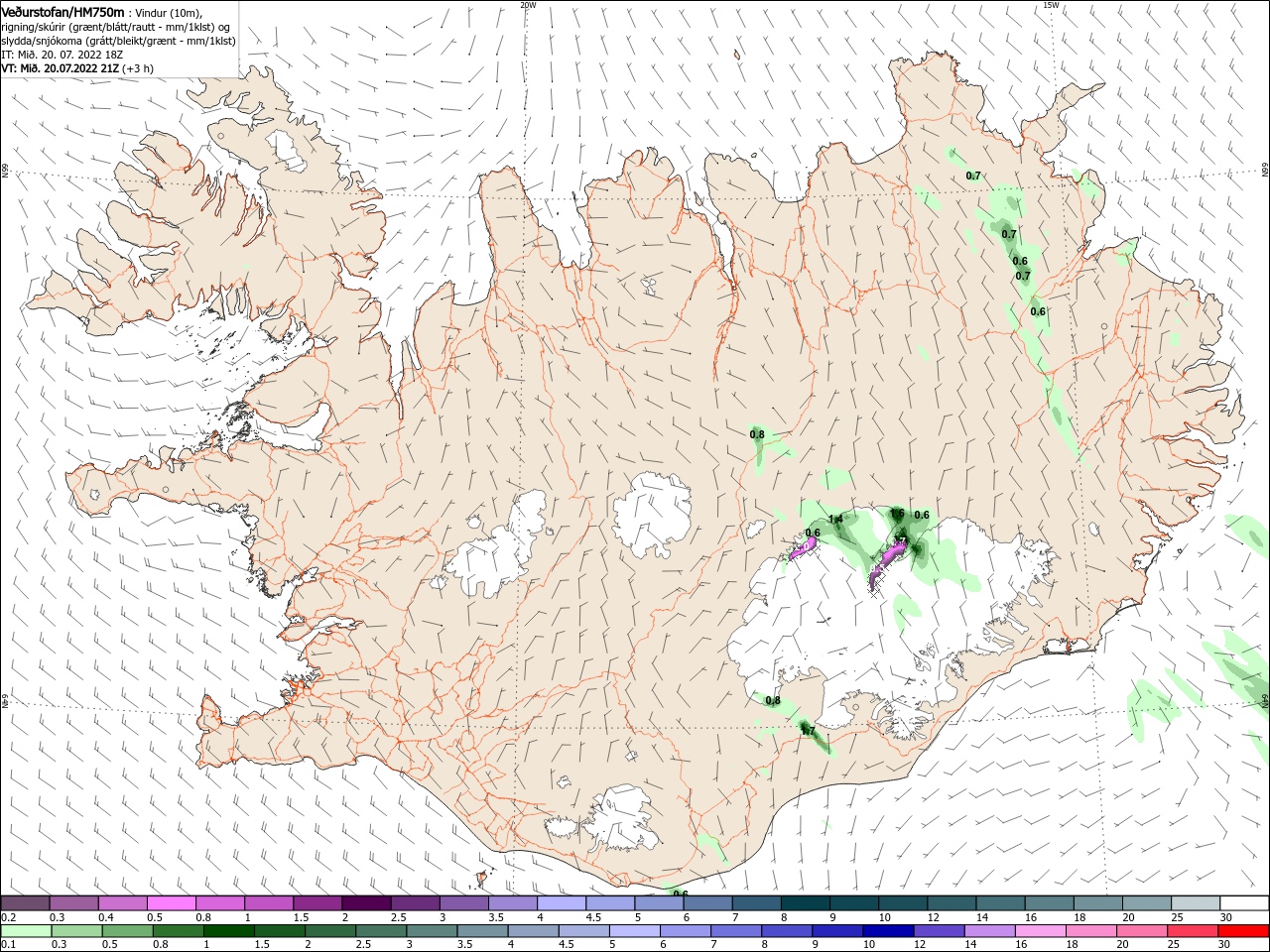This screenshot has height=952, width=1270.
Task: Click the '0.1' label in the lower legend row
Action: pyautogui.click(x=8, y=945)
